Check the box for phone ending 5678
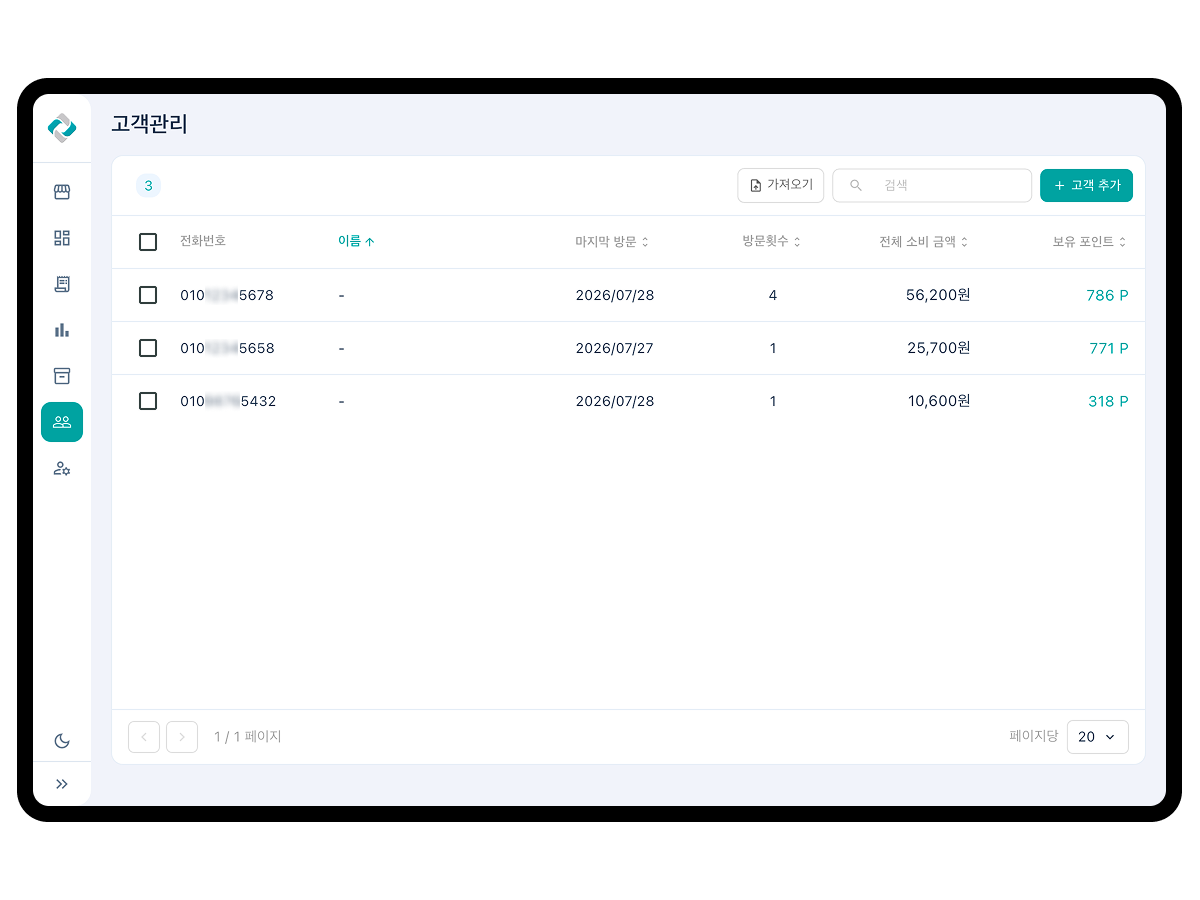Image resolution: width=1200 pixels, height=900 pixels. point(148,295)
